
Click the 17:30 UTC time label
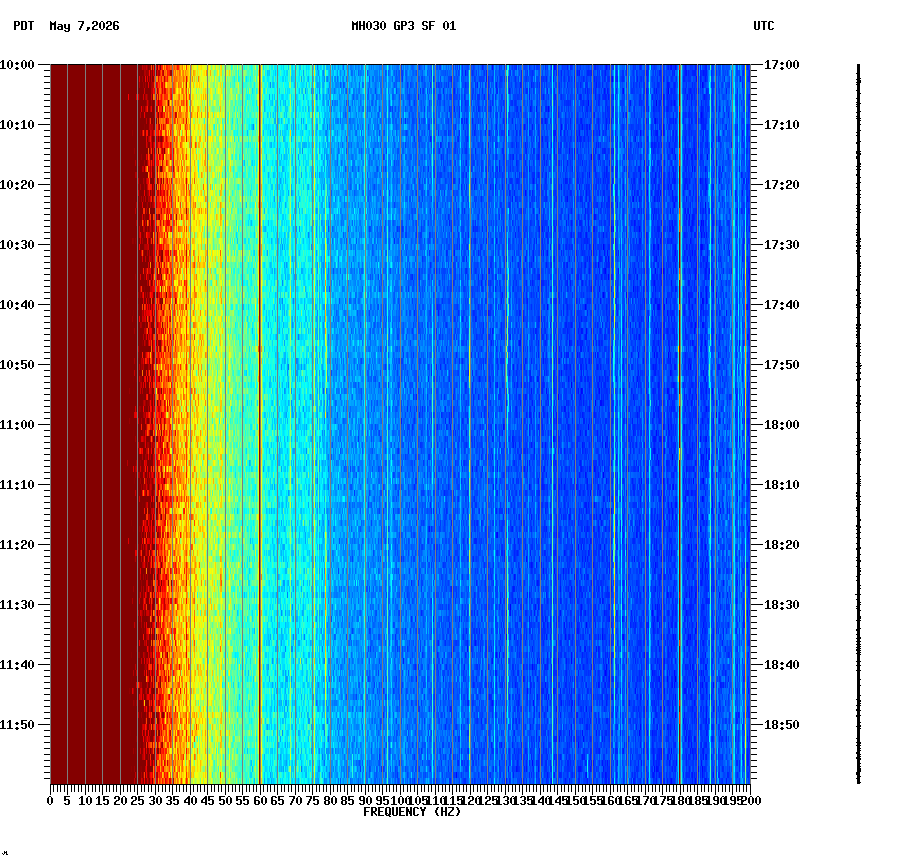782,244
